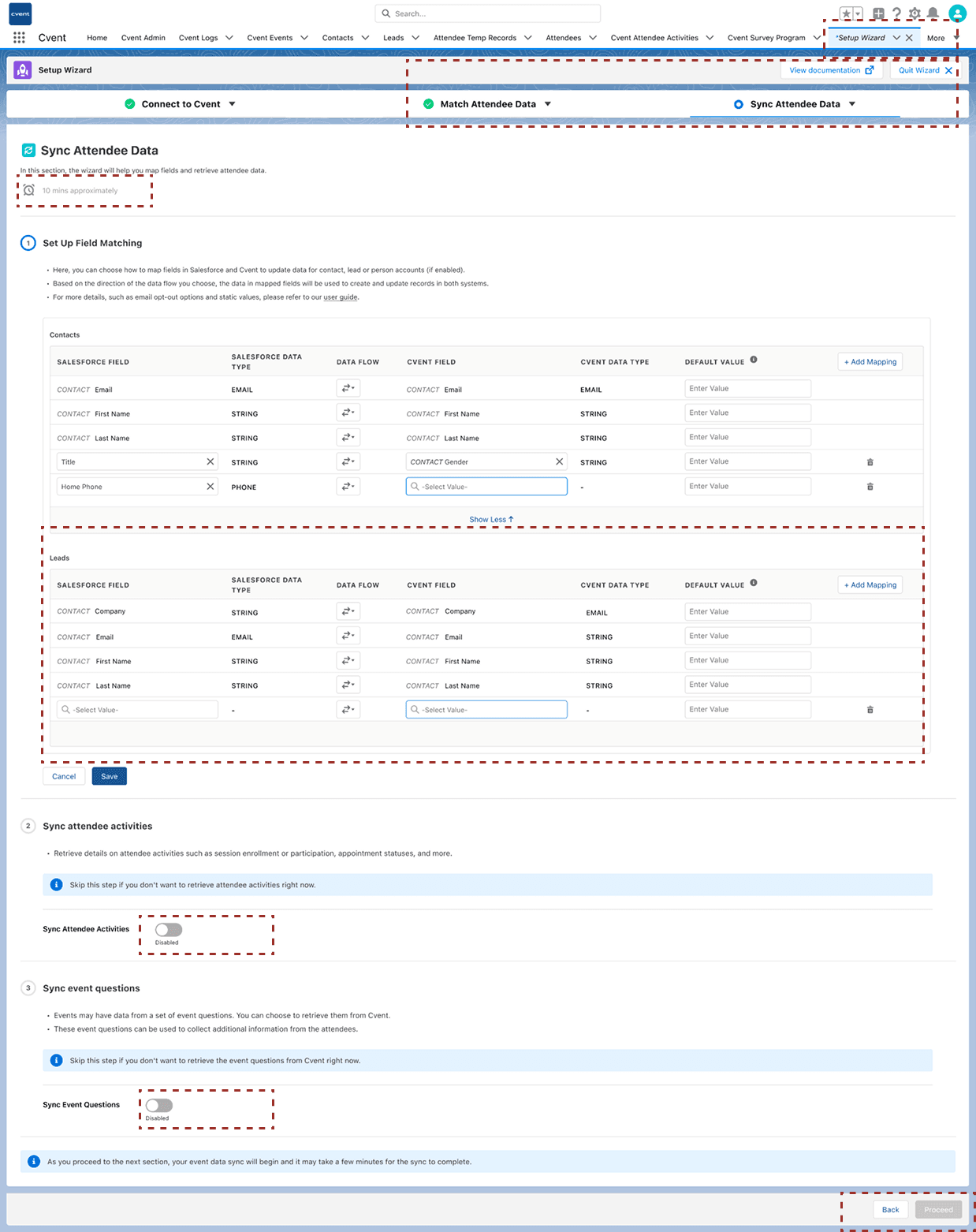Add Mapping to the Contacts table
976x1232 pixels.
click(870, 362)
